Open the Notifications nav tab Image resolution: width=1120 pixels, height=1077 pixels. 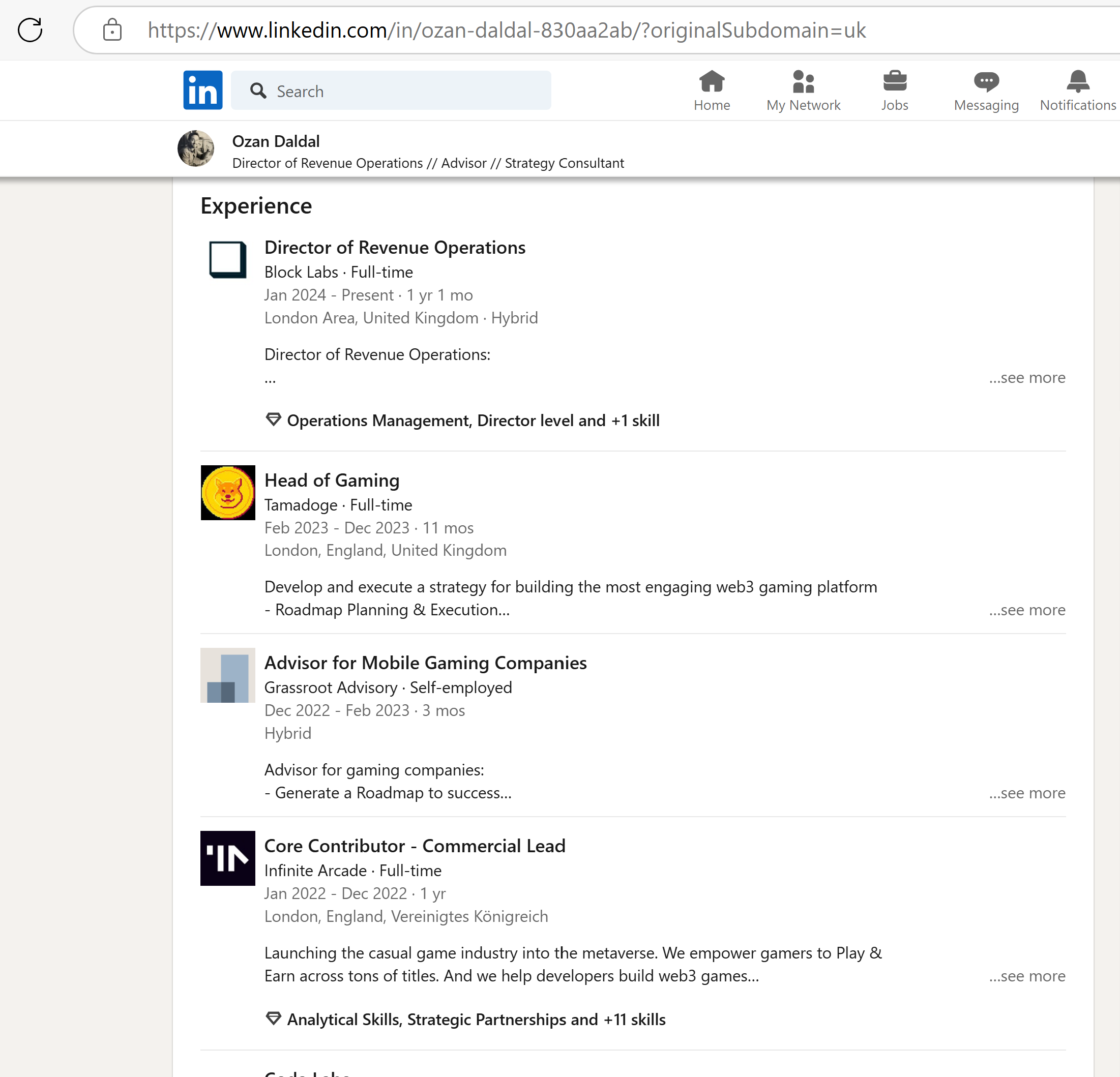pos(1078,91)
